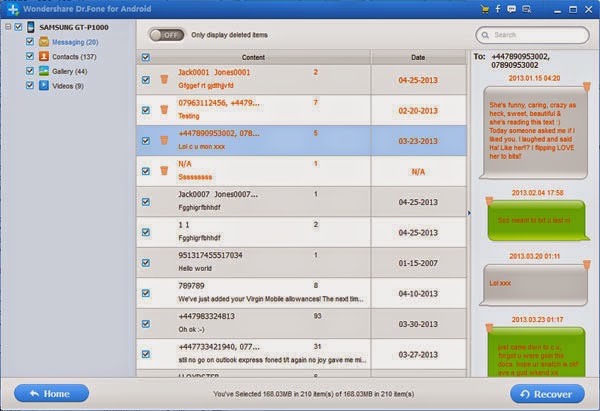
Task: Select Videos (9) in the sidebar
Action: point(68,86)
